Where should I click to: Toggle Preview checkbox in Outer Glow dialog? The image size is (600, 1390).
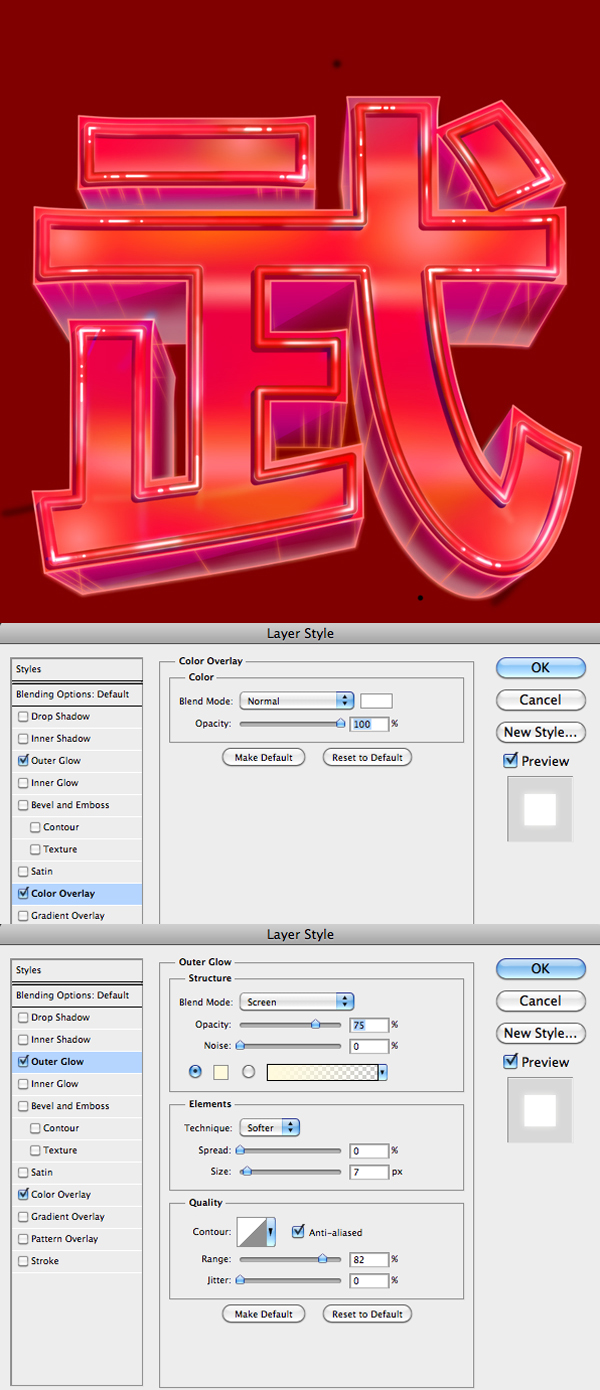pos(511,1062)
